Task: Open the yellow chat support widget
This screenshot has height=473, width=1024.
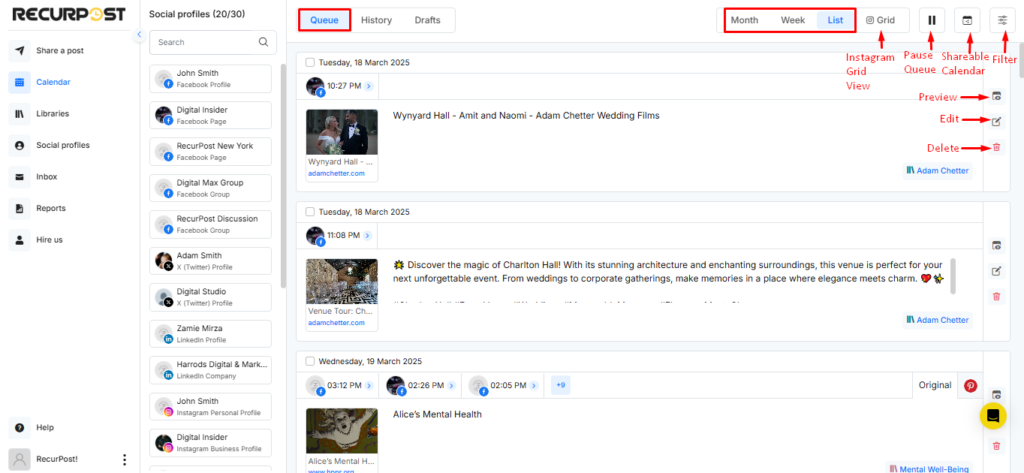Action: tap(993, 416)
